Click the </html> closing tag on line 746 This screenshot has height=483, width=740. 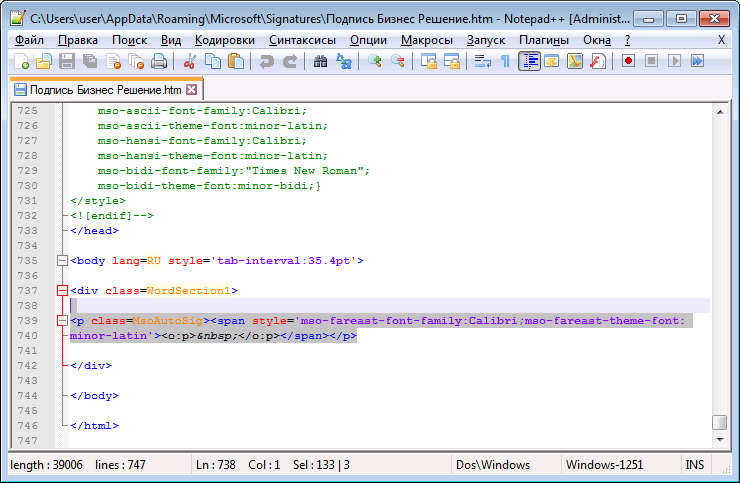click(x=94, y=426)
